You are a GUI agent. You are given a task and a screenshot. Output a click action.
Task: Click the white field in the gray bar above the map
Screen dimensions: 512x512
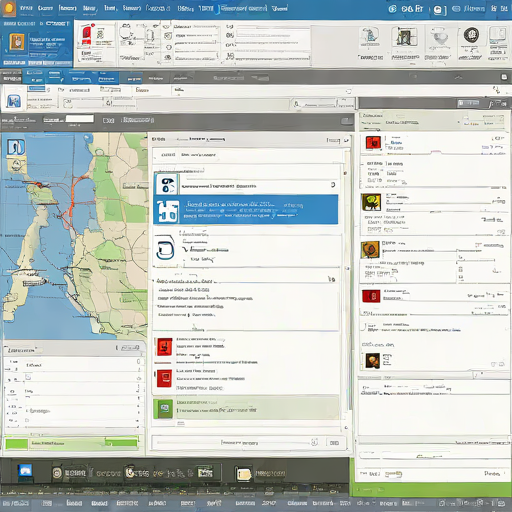tap(80, 119)
